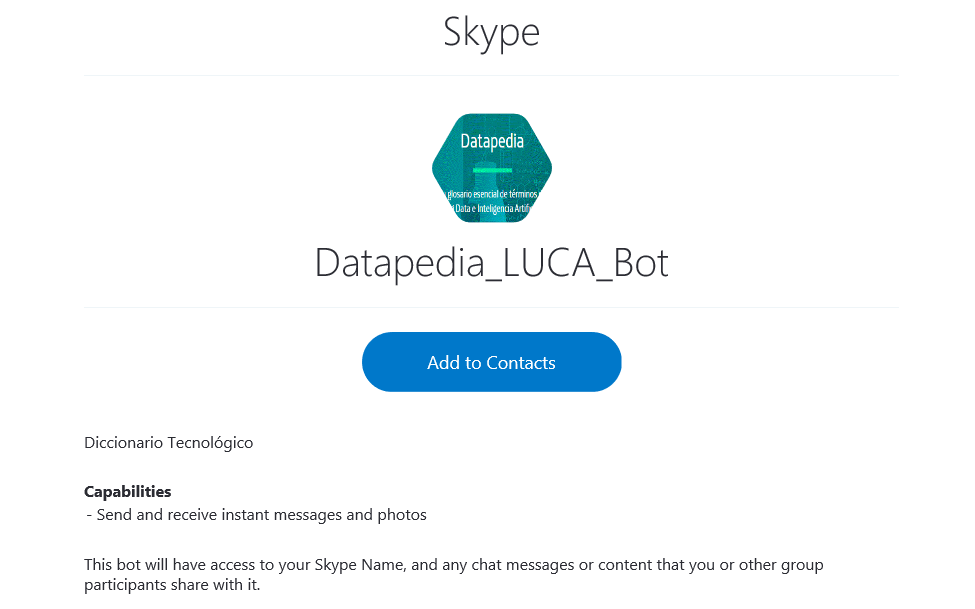Click the Diccionario Tecnológico description
Viewport: 975px width, 609px height.
[169, 443]
